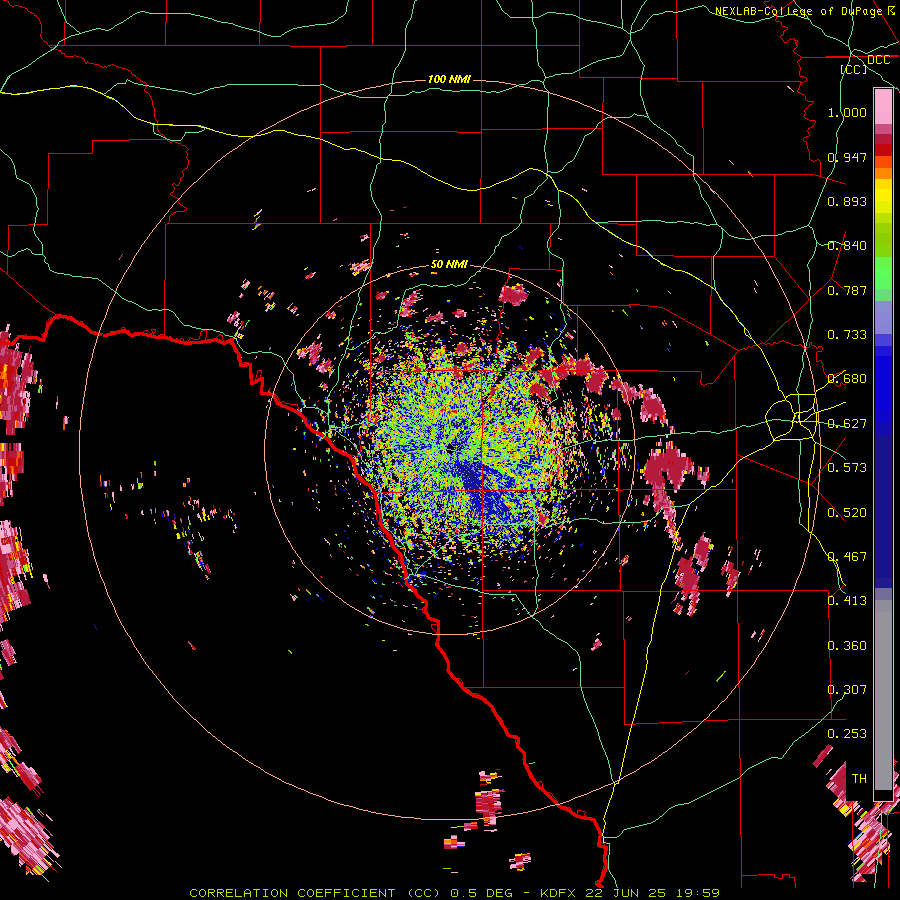
Task: Click the 0.467 color scale label
Action: (847, 557)
